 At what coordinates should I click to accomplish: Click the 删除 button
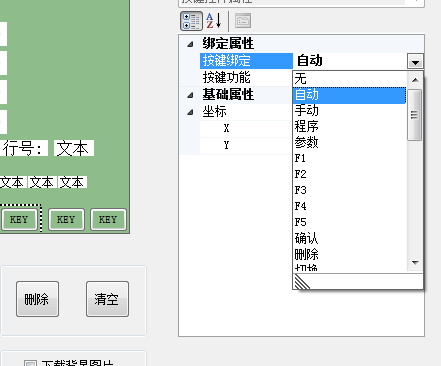(x=37, y=299)
